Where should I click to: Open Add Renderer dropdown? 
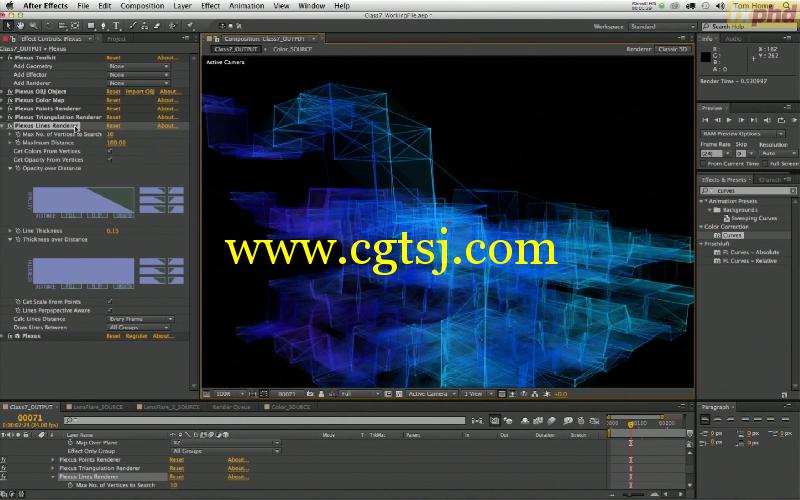[x=139, y=83]
